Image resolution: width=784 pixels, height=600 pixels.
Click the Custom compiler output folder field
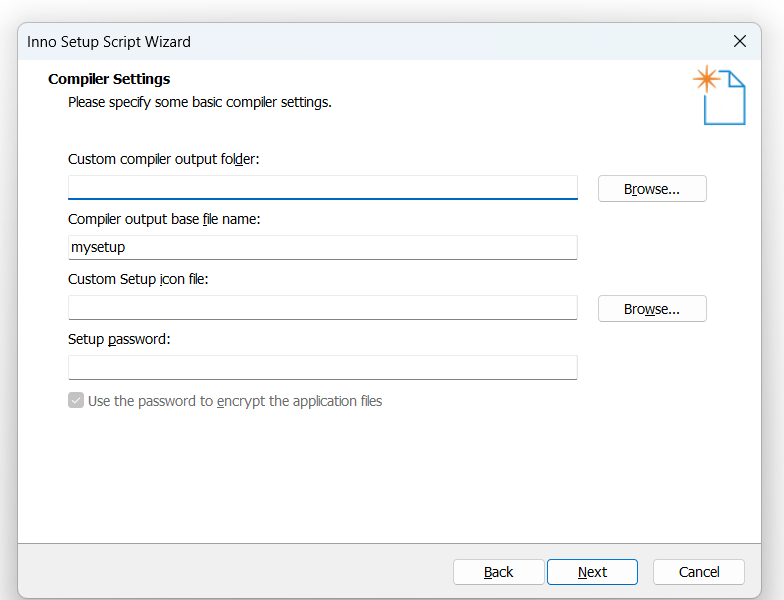[322, 188]
